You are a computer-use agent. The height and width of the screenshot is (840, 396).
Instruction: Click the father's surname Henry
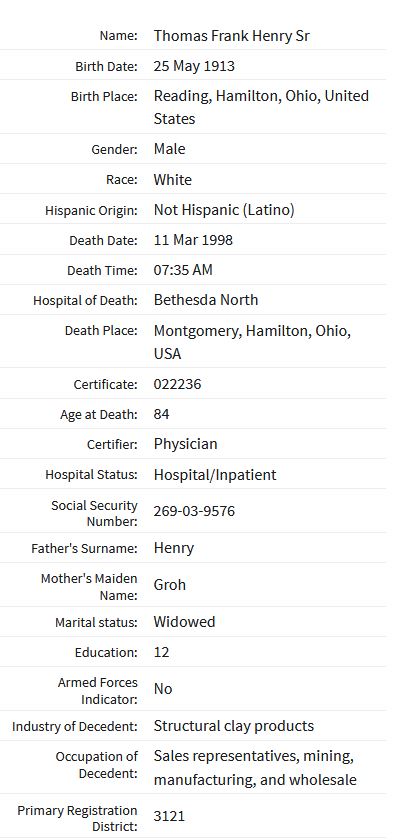point(174,548)
